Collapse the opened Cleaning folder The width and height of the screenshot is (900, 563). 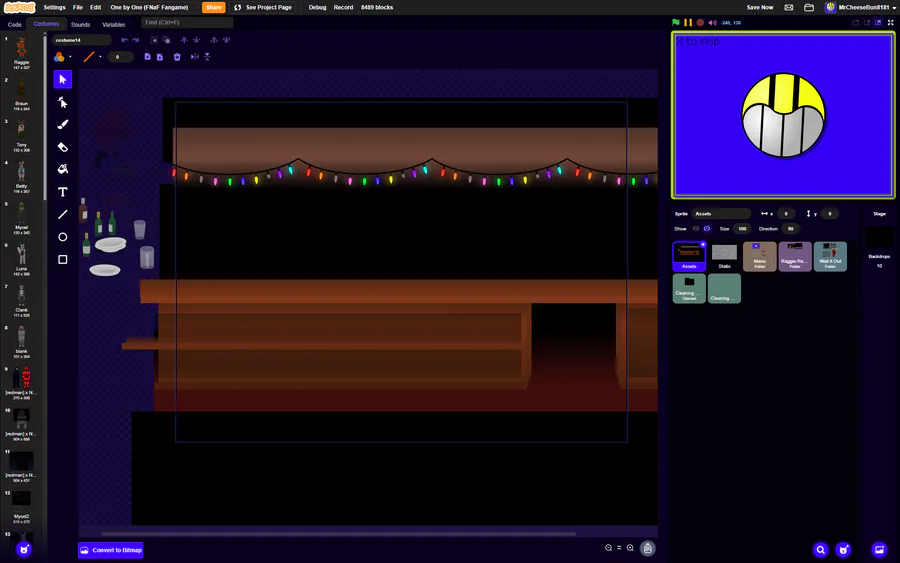(x=689, y=288)
